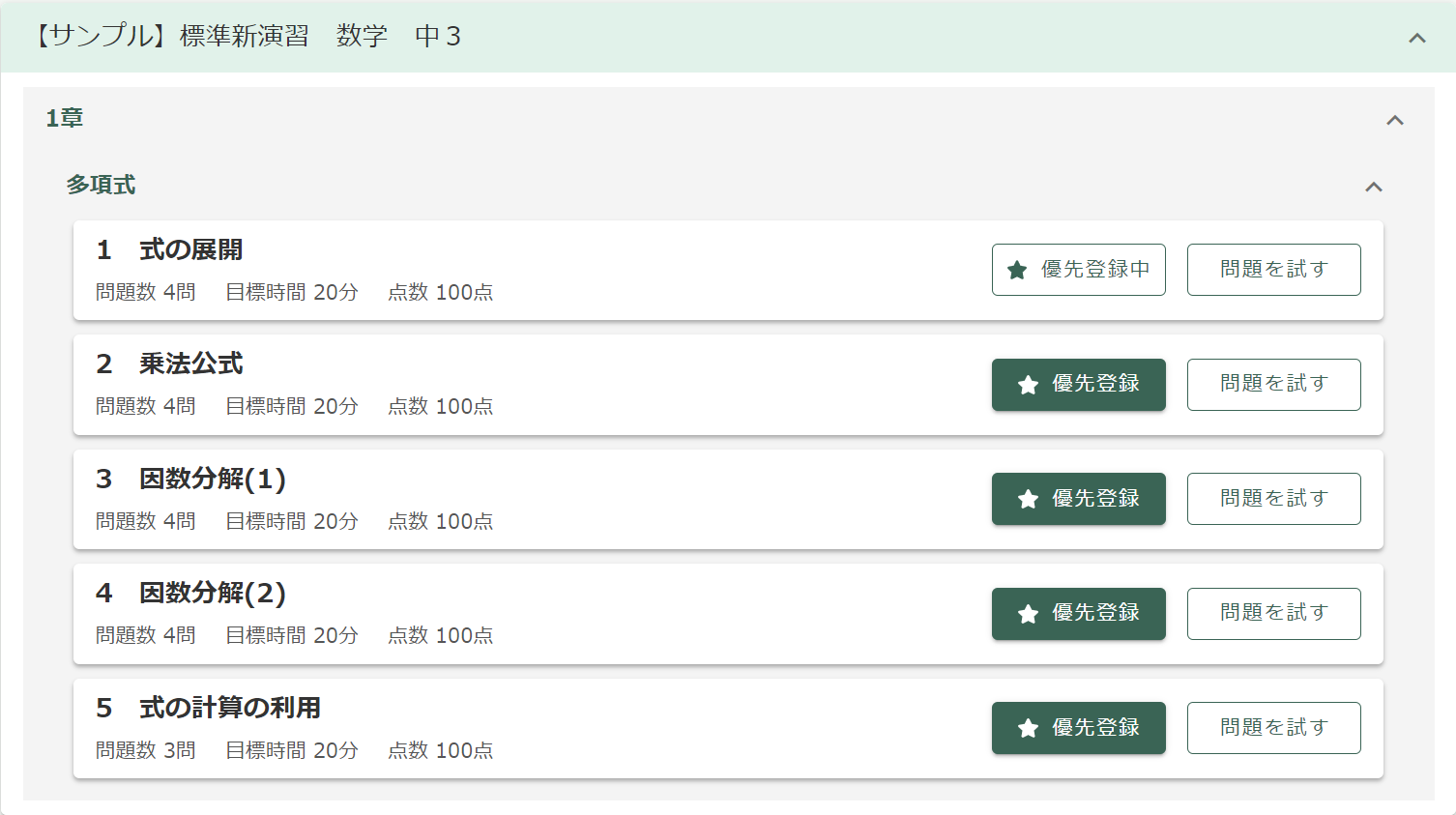Image resolution: width=1456 pixels, height=815 pixels.
Task: Collapse the 多項式 section chevron
Action: coord(1373,187)
